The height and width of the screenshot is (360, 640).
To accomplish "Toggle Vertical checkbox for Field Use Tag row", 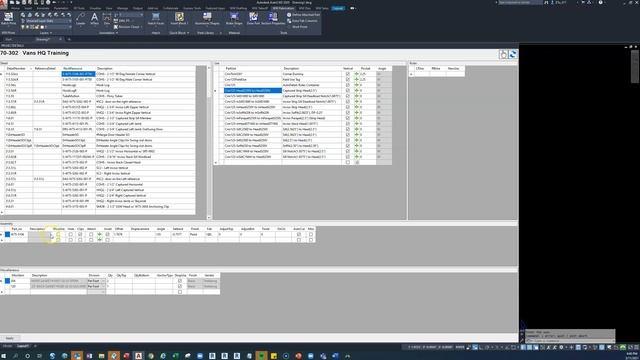I will click(x=348, y=80).
